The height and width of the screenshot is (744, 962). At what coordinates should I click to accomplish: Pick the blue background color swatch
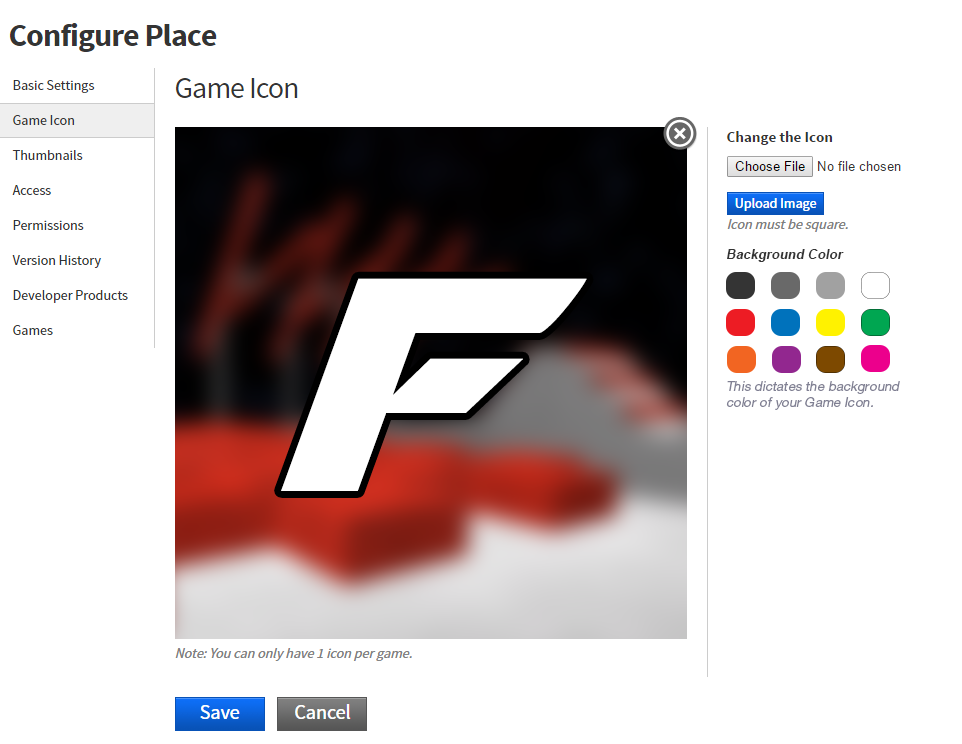point(785,323)
